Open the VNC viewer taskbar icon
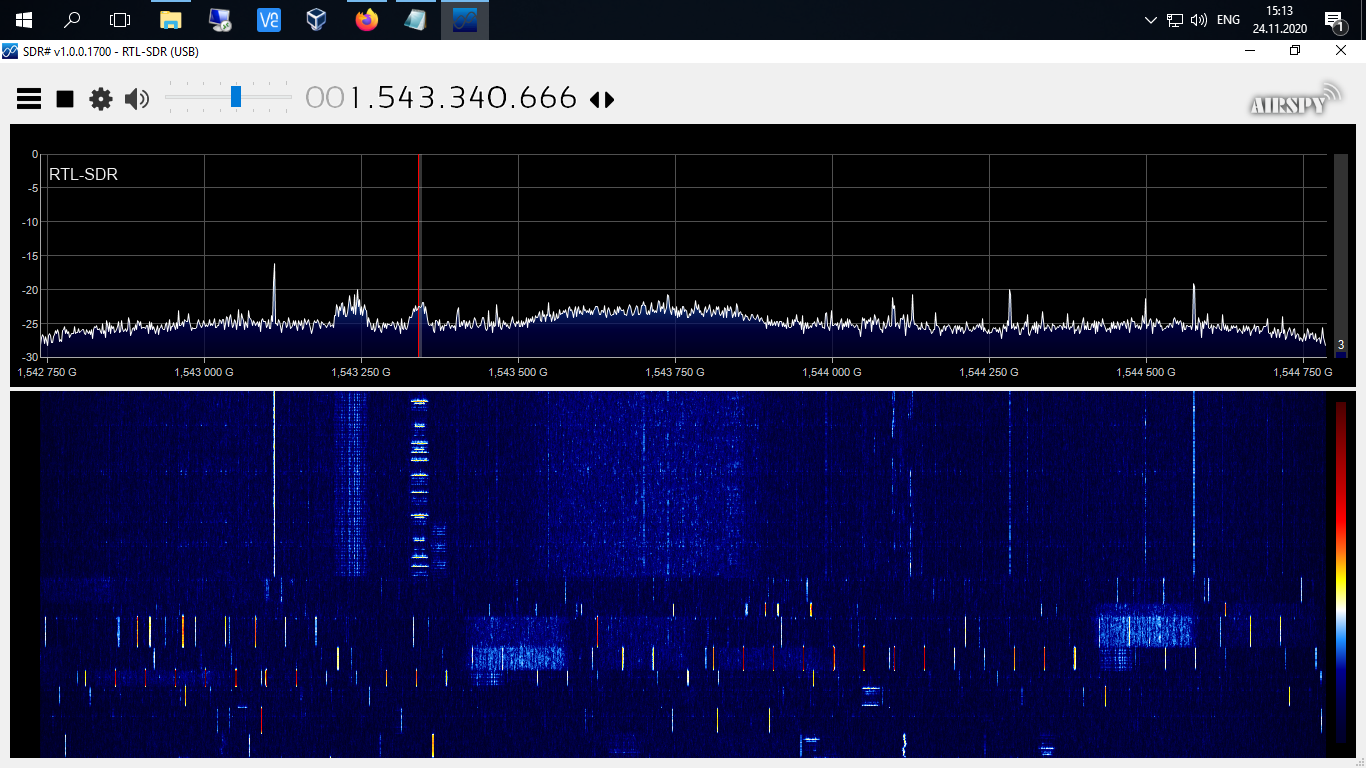The height and width of the screenshot is (768, 1366). coord(268,20)
